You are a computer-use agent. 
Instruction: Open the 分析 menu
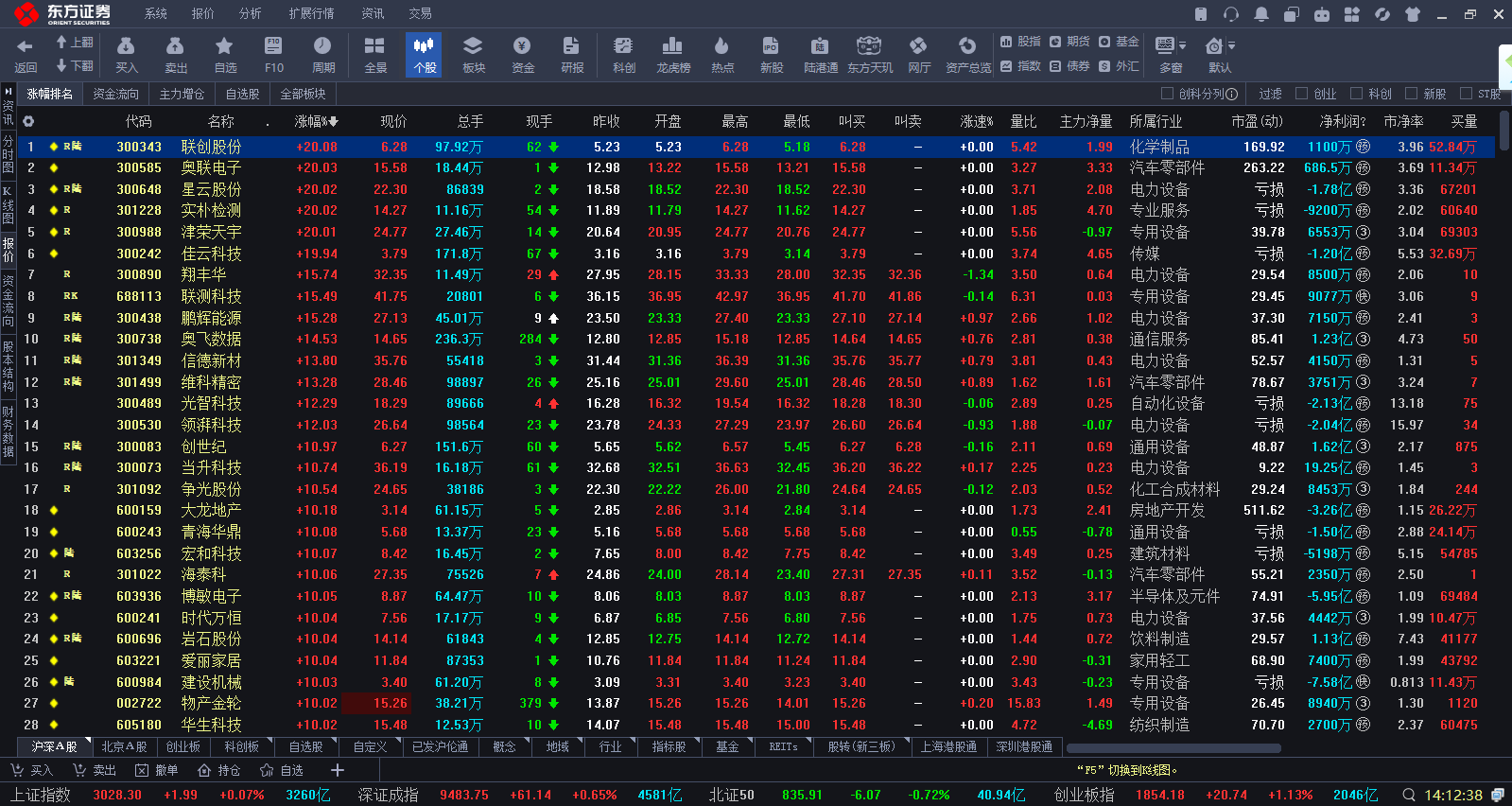251,13
